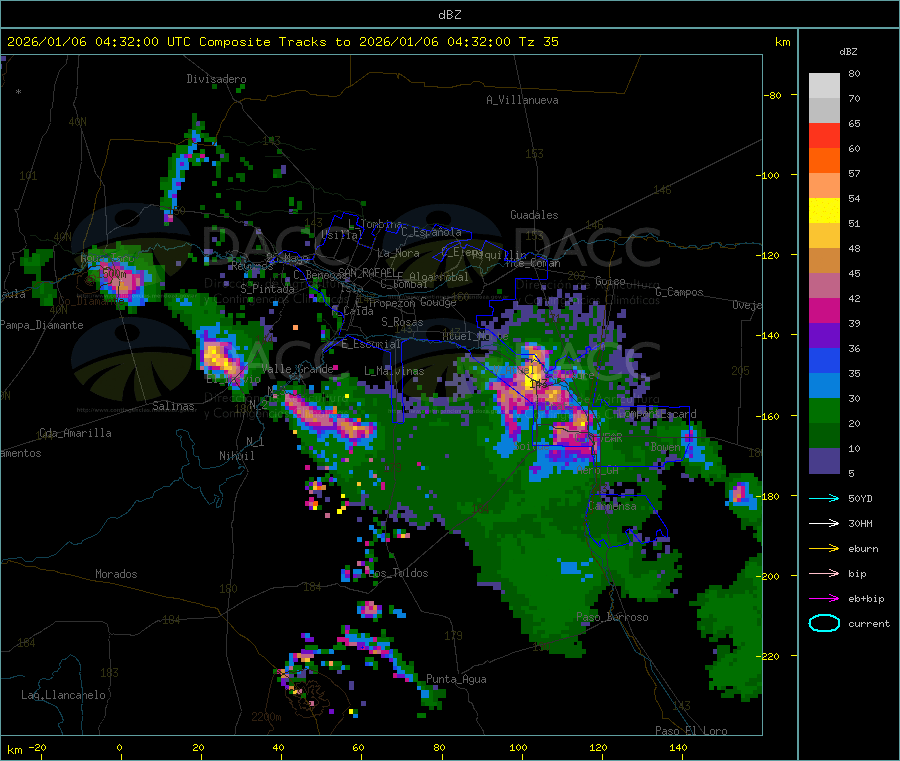This screenshot has width=900, height=761.
Task: Click the 0 km horizontal axis tick
Action: click(x=119, y=747)
